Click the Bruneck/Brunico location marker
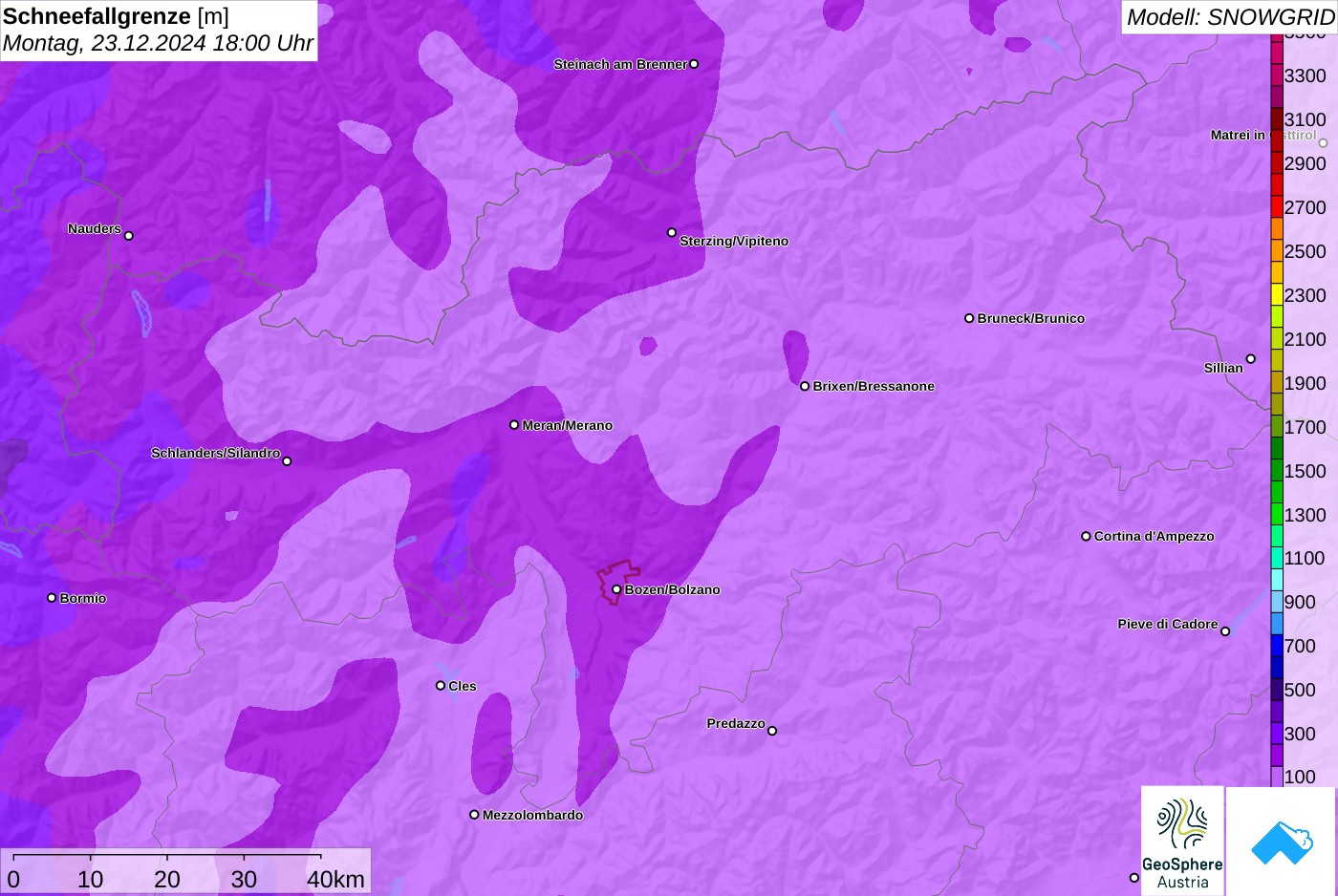Screen dimensions: 1338x896 (x=969, y=318)
